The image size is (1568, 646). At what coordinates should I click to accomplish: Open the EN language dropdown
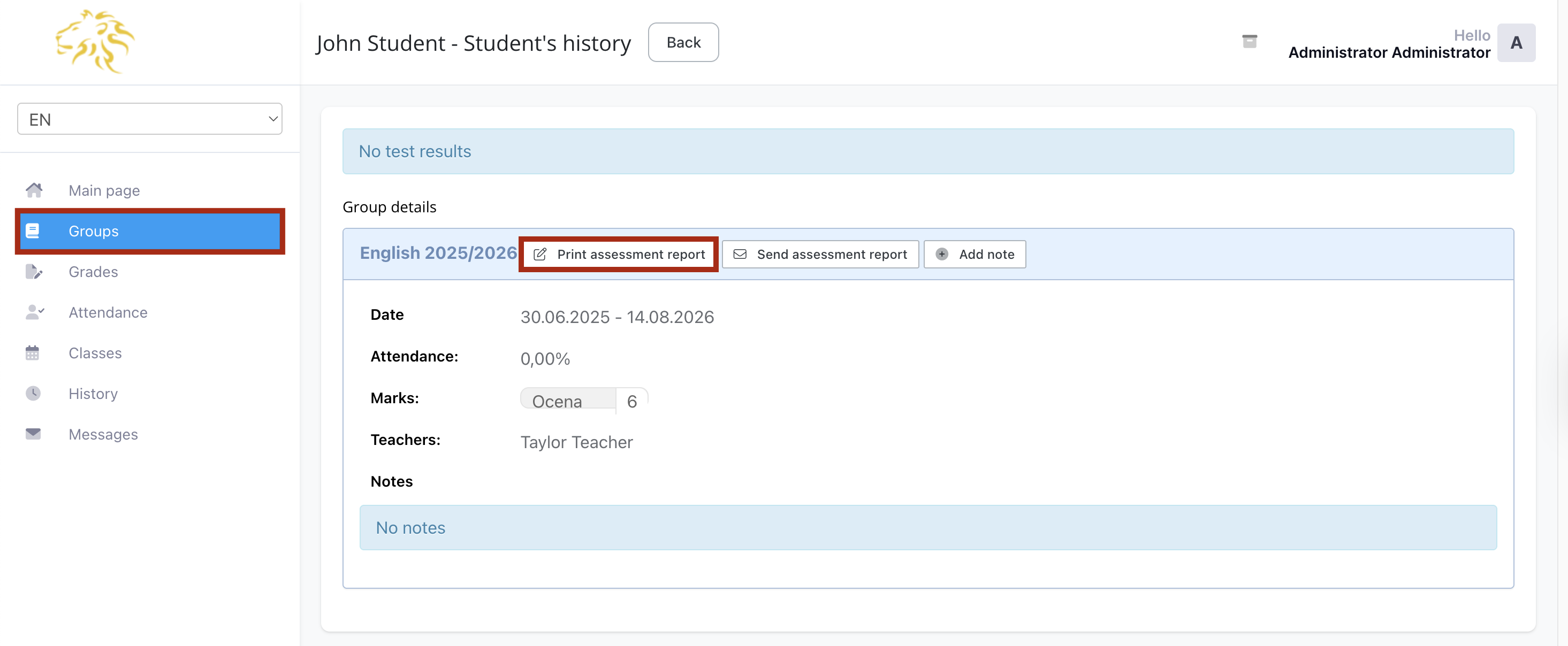pyautogui.click(x=150, y=119)
